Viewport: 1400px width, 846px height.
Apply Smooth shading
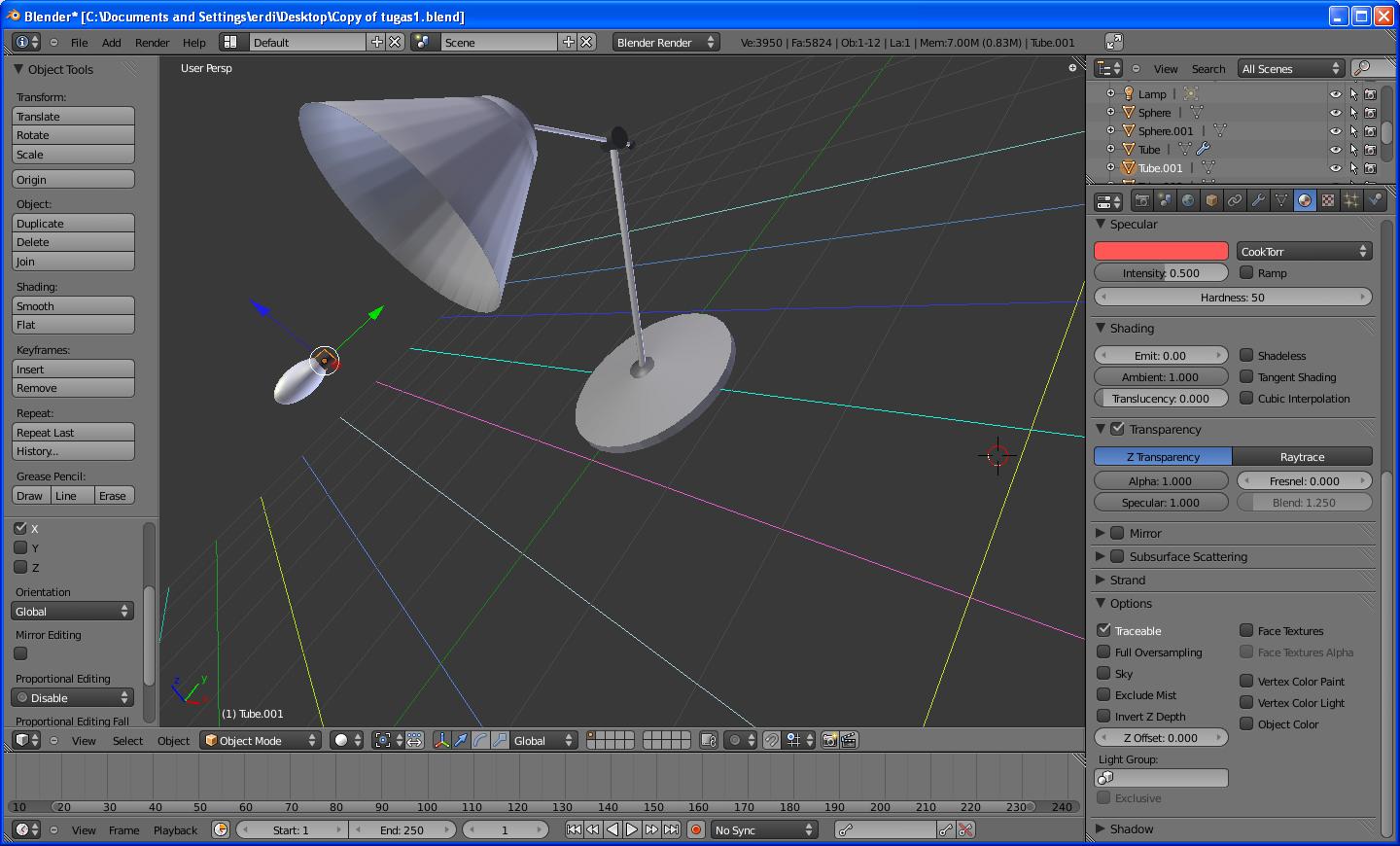(74, 306)
